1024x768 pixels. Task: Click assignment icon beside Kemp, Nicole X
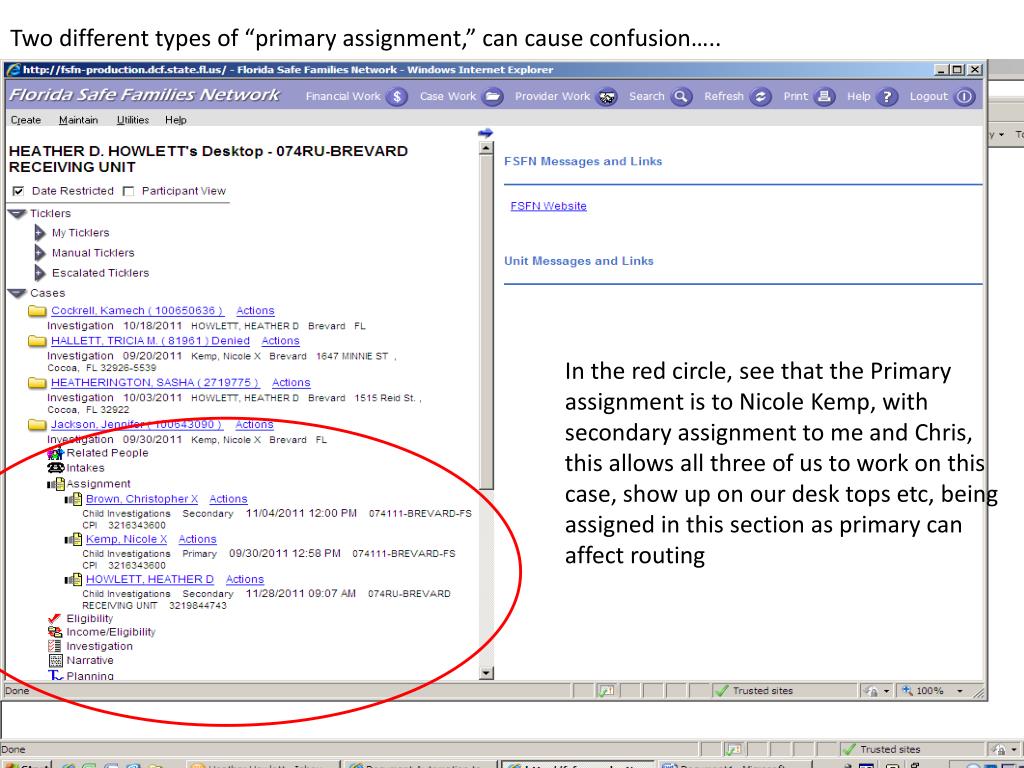[73, 540]
